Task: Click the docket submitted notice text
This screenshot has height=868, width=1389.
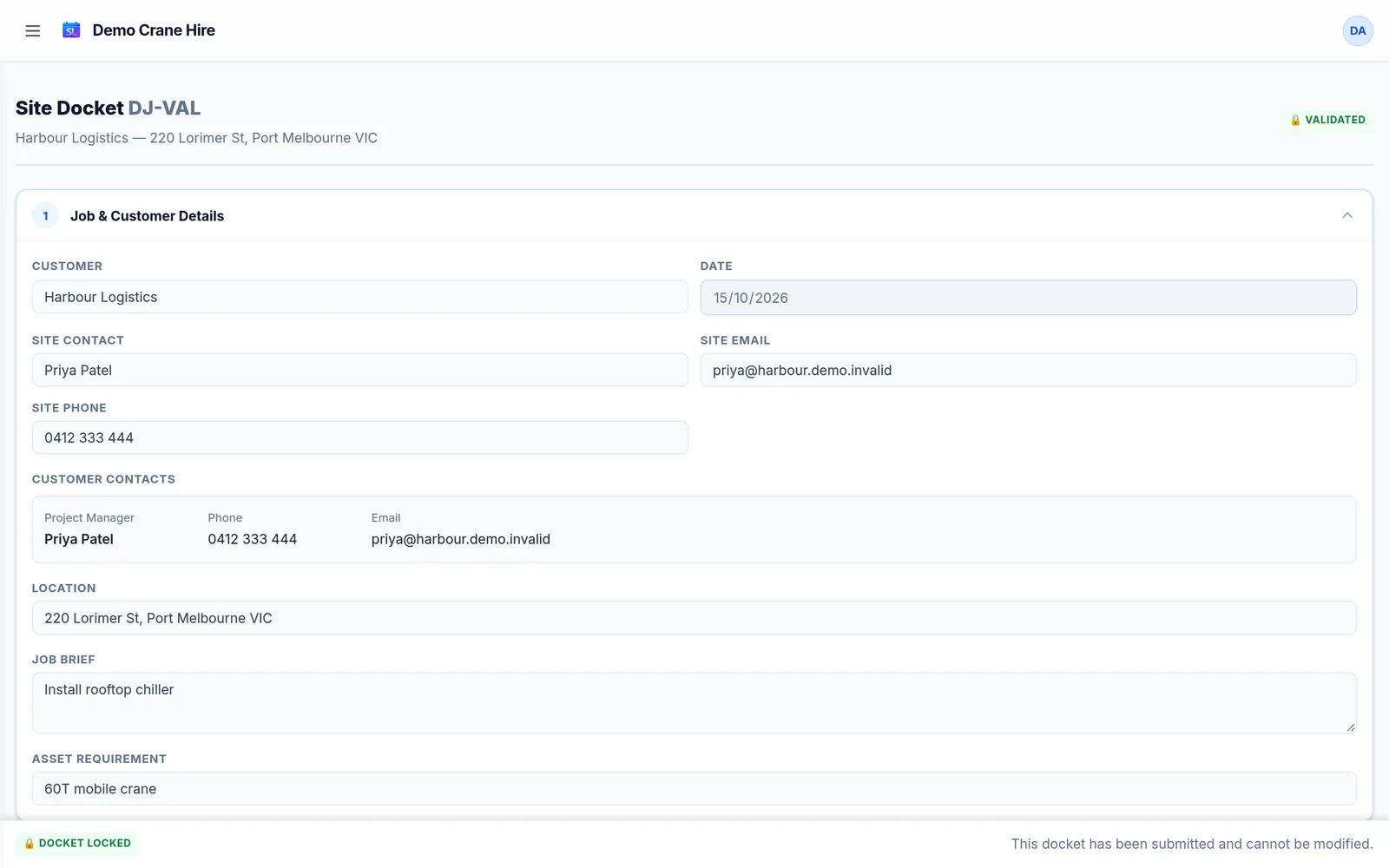Action: (x=1192, y=844)
